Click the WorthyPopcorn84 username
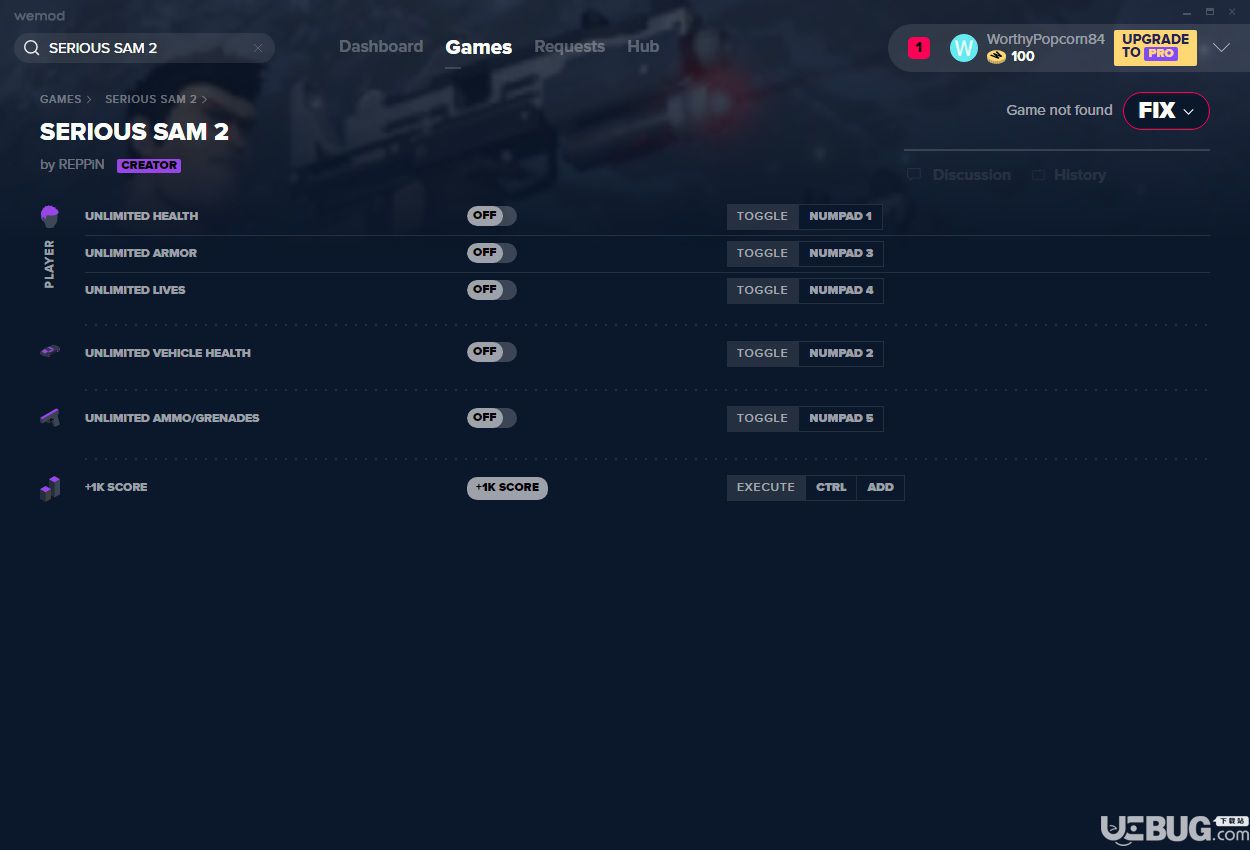Screen dimensions: 1250x850 tap(1045, 39)
